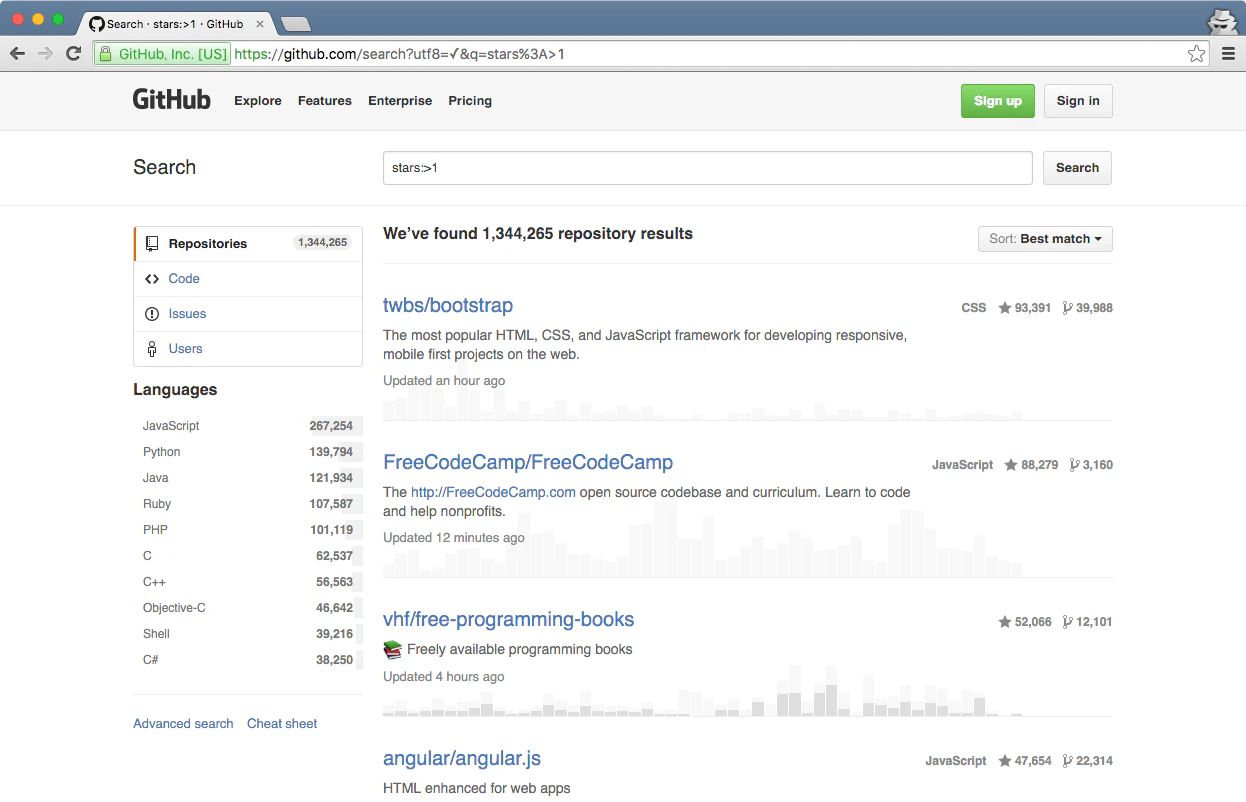1246x802 pixels.
Task: Switch to Code search results
Action: tap(248, 279)
